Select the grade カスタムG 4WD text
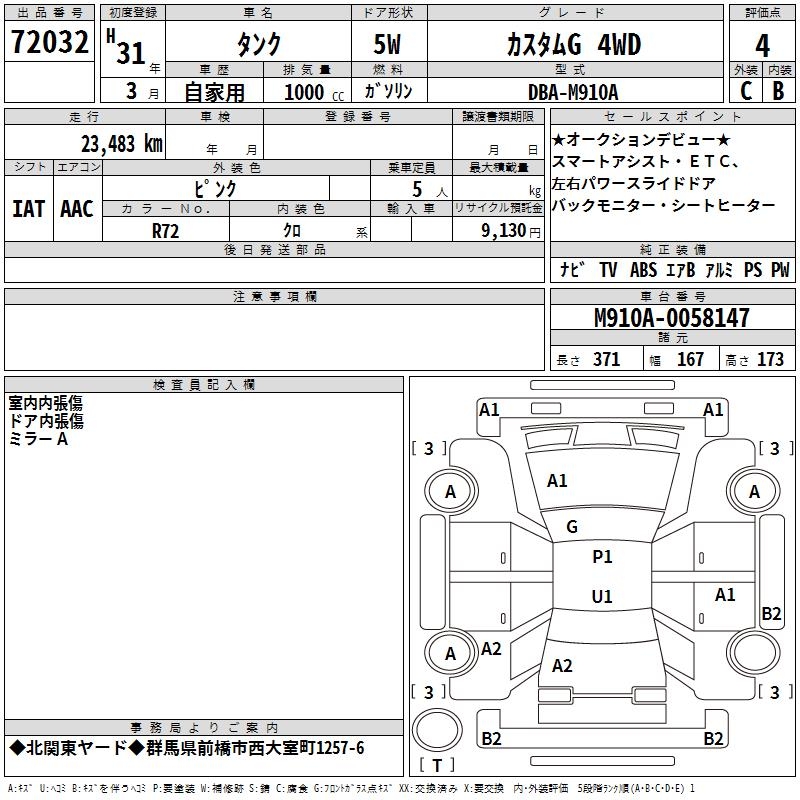 pos(573,45)
